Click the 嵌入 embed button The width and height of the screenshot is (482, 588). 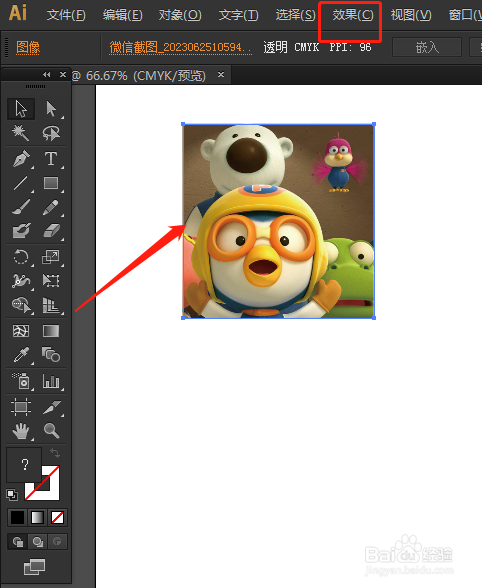coord(427,47)
